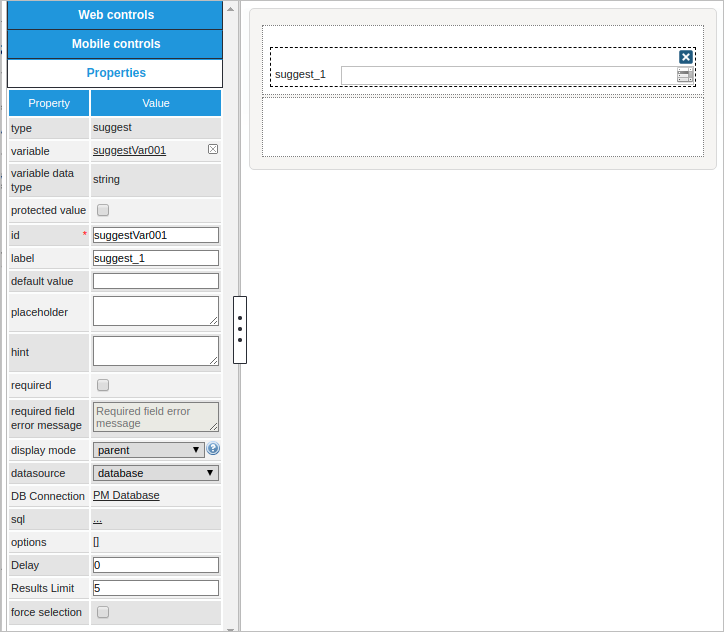Viewport: 724px width, 632px height.
Task: Open the Web controls section
Action: 115,15
